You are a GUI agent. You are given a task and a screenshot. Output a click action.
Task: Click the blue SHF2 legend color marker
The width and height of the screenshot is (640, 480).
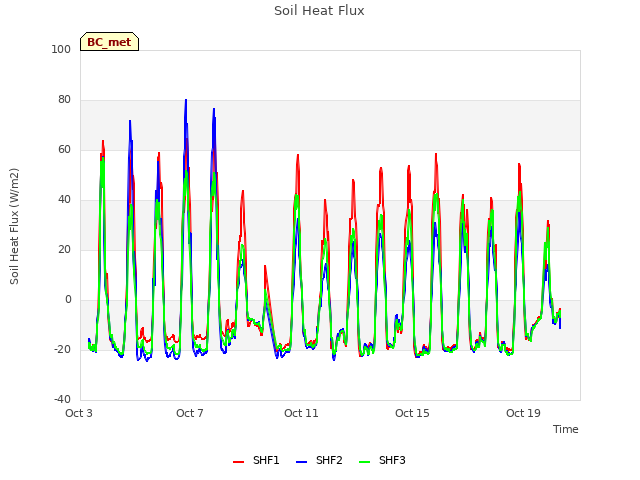point(301,462)
